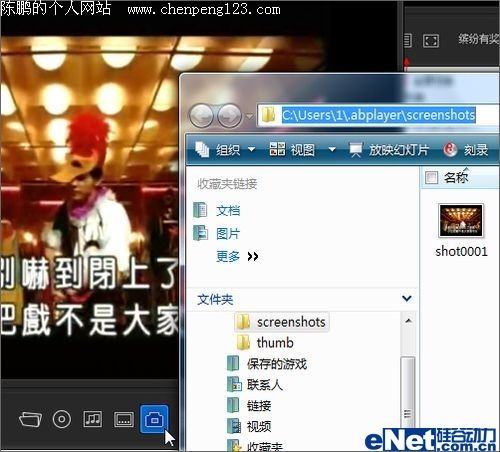Click the shot0001 file name label

coord(461,251)
